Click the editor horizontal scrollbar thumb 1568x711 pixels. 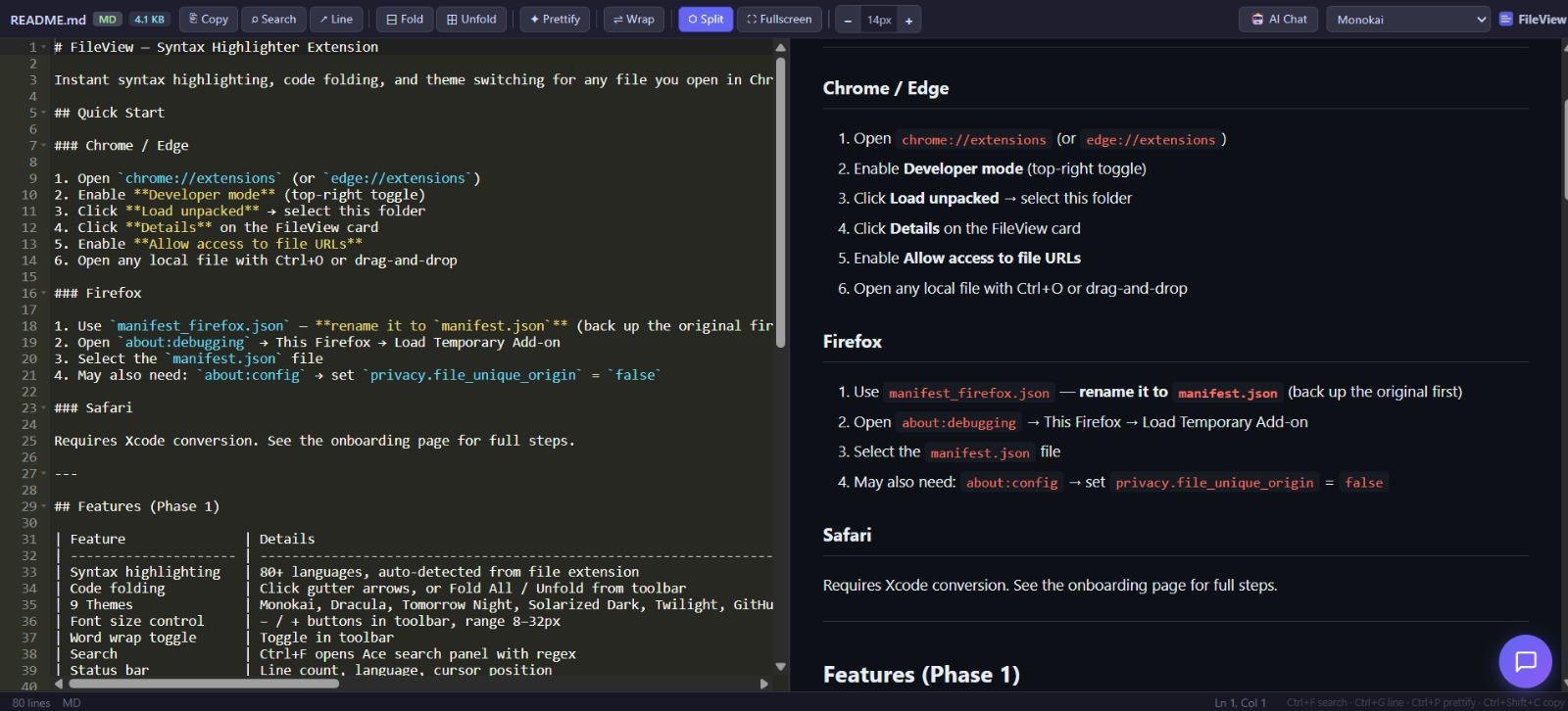coord(203,684)
